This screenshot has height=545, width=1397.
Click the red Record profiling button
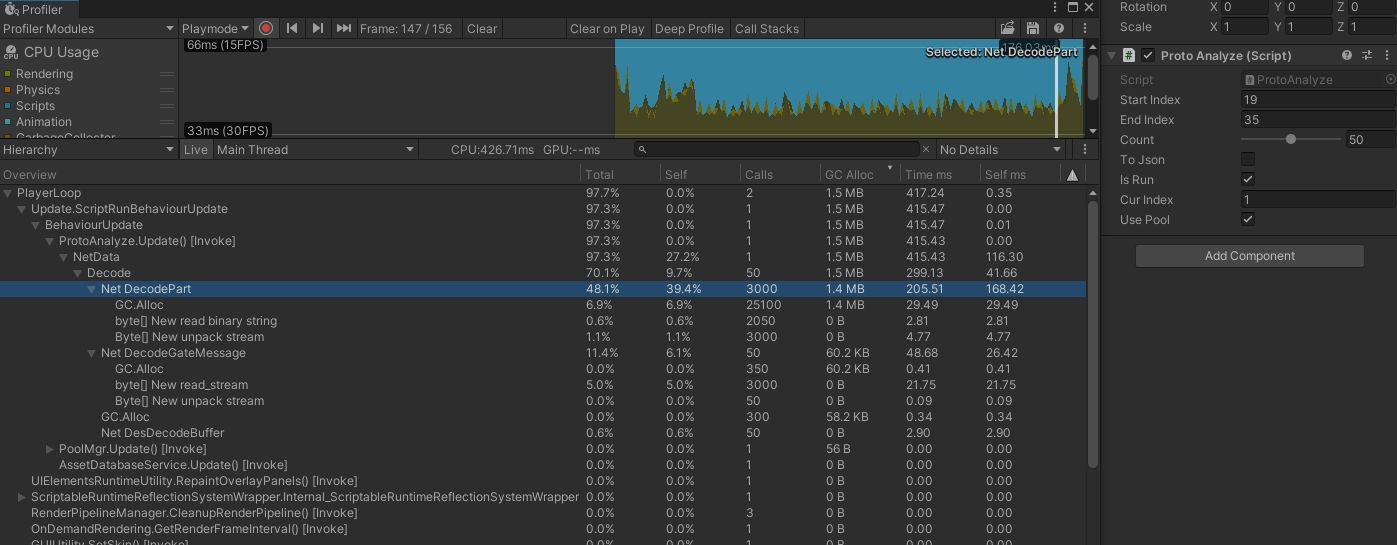(265, 29)
